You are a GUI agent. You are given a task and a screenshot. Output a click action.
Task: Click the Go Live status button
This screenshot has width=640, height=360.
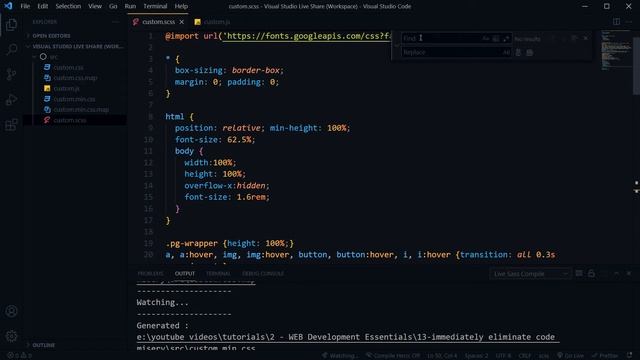(570, 356)
